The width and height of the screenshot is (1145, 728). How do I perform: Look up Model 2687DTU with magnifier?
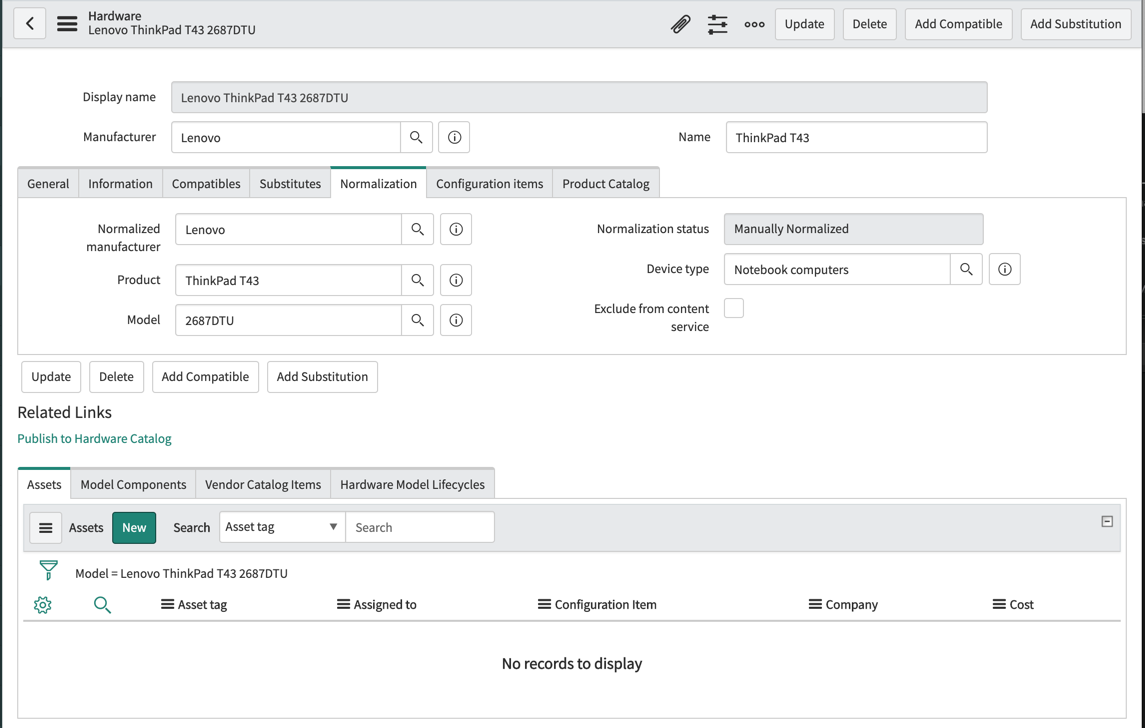(x=418, y=320)
